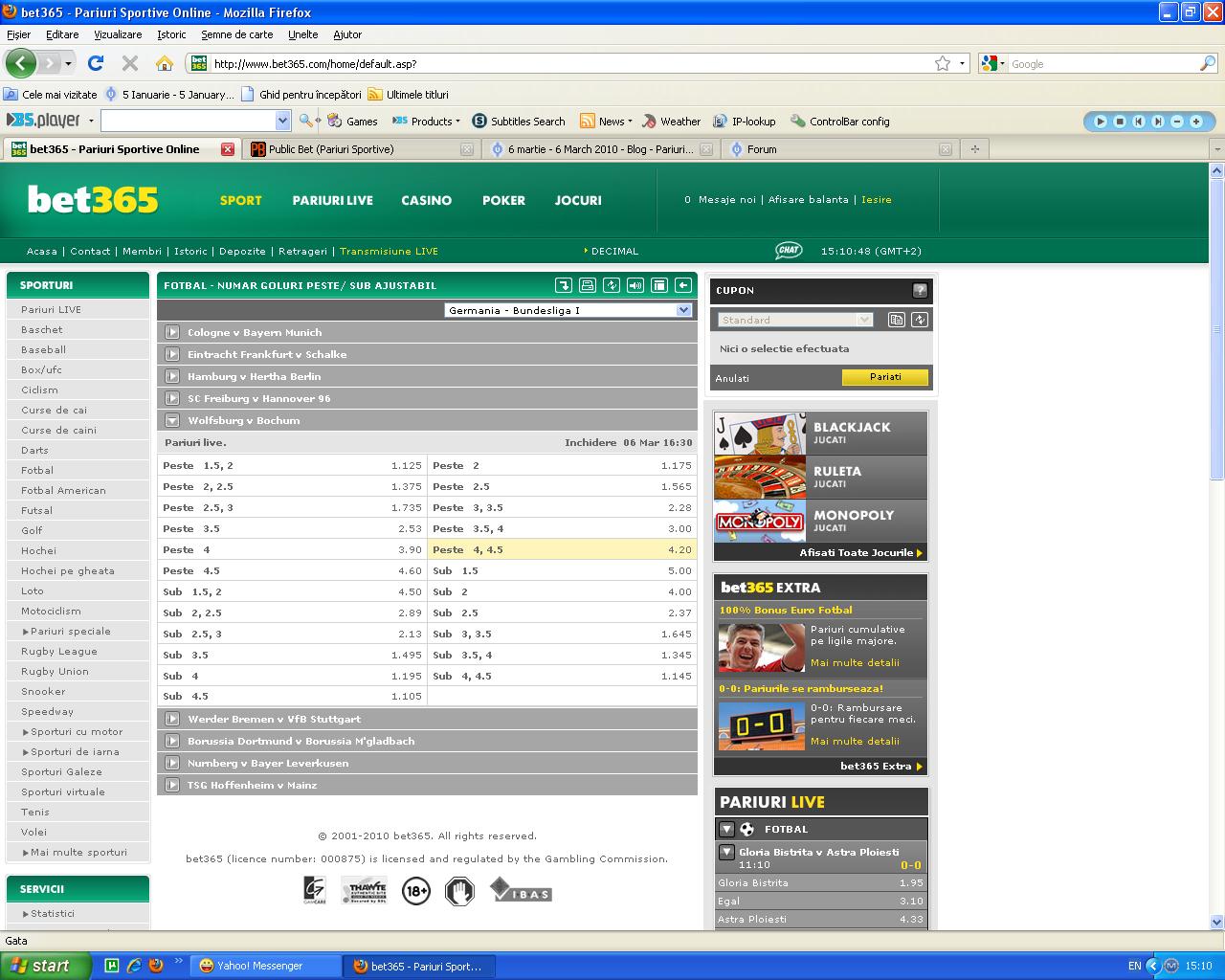Click the BS.Player toolbar stop button

click(1120, 122)
